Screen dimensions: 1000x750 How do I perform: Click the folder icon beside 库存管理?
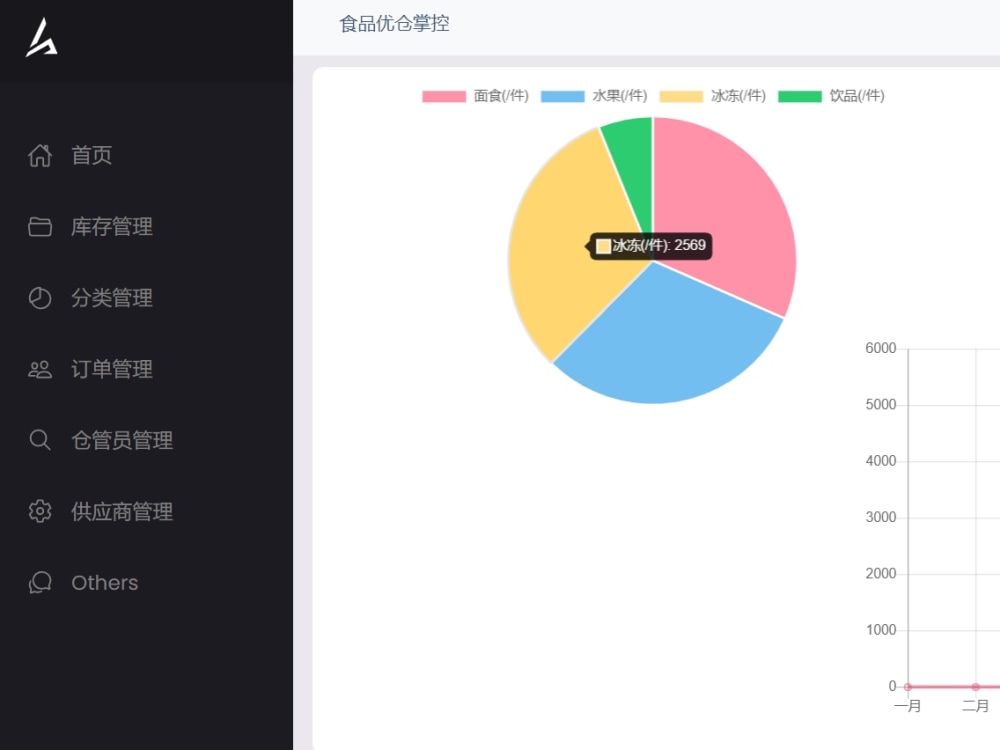click(x=40, y=226)
